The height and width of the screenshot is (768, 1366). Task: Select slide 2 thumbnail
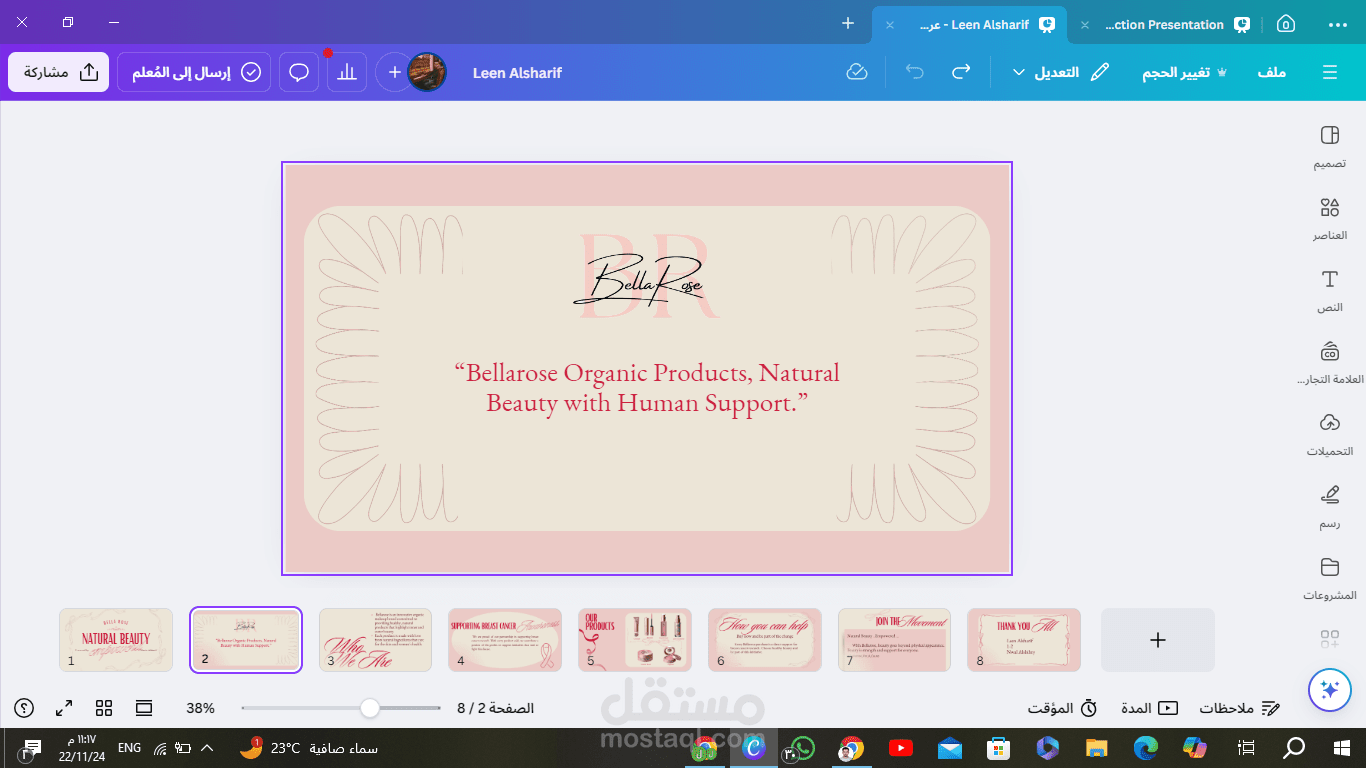tap(246, 640)
